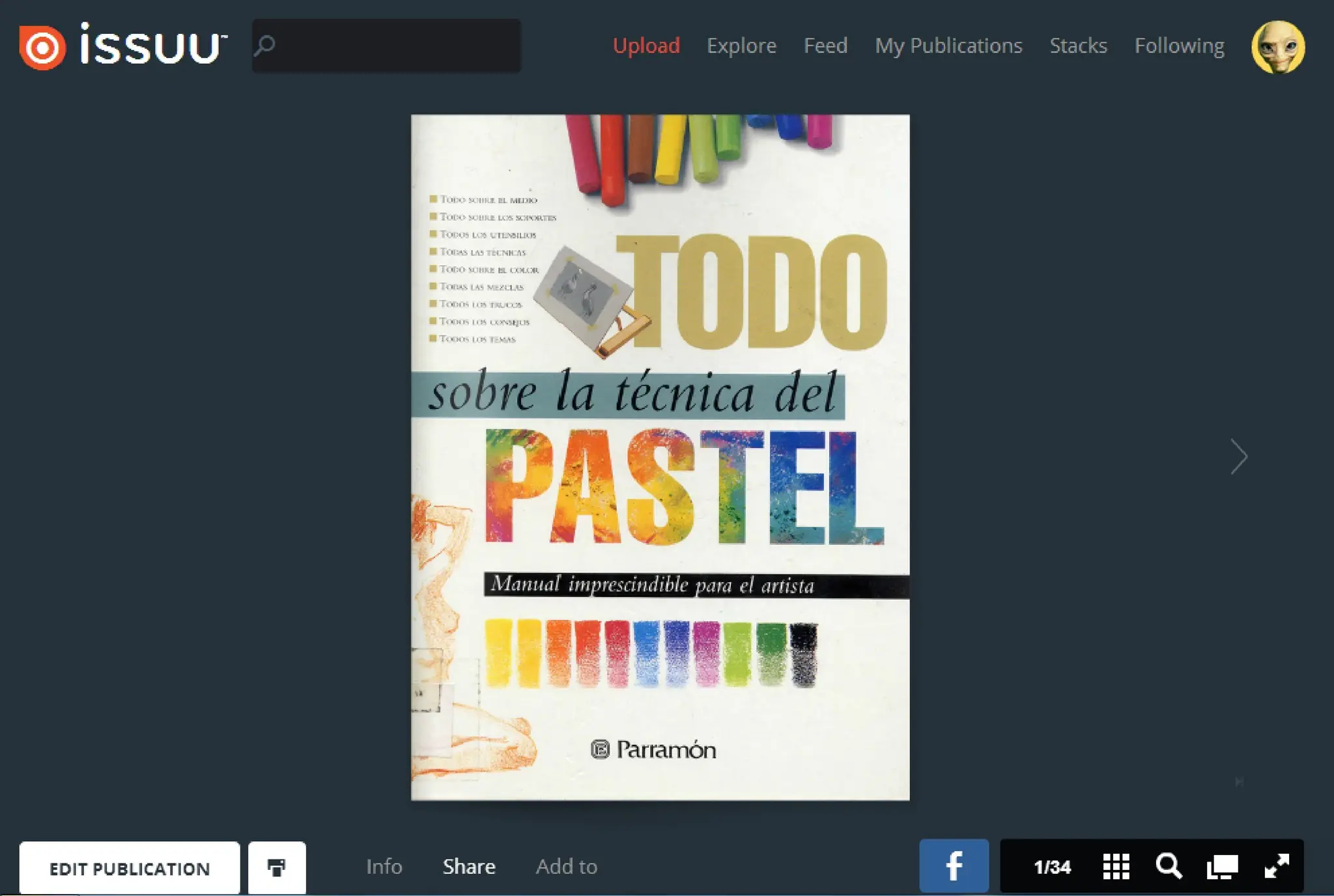Enter fullscreen mode
This screenshot has width=1334, height=896.
(x=1277, y=867)
